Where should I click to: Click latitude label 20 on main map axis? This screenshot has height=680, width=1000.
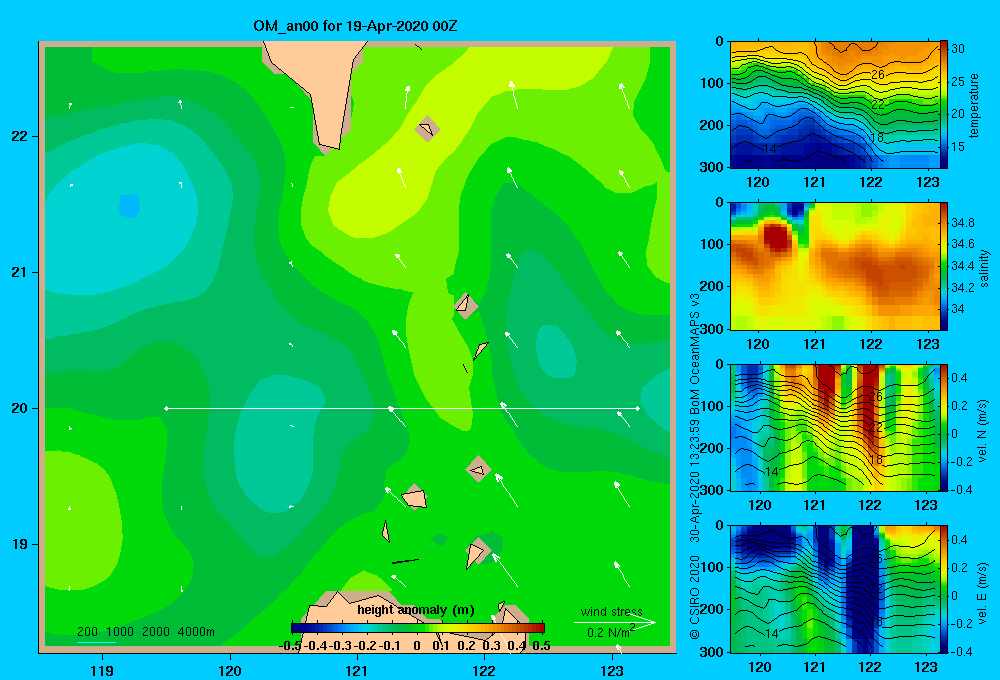click(x=20, y=408)
